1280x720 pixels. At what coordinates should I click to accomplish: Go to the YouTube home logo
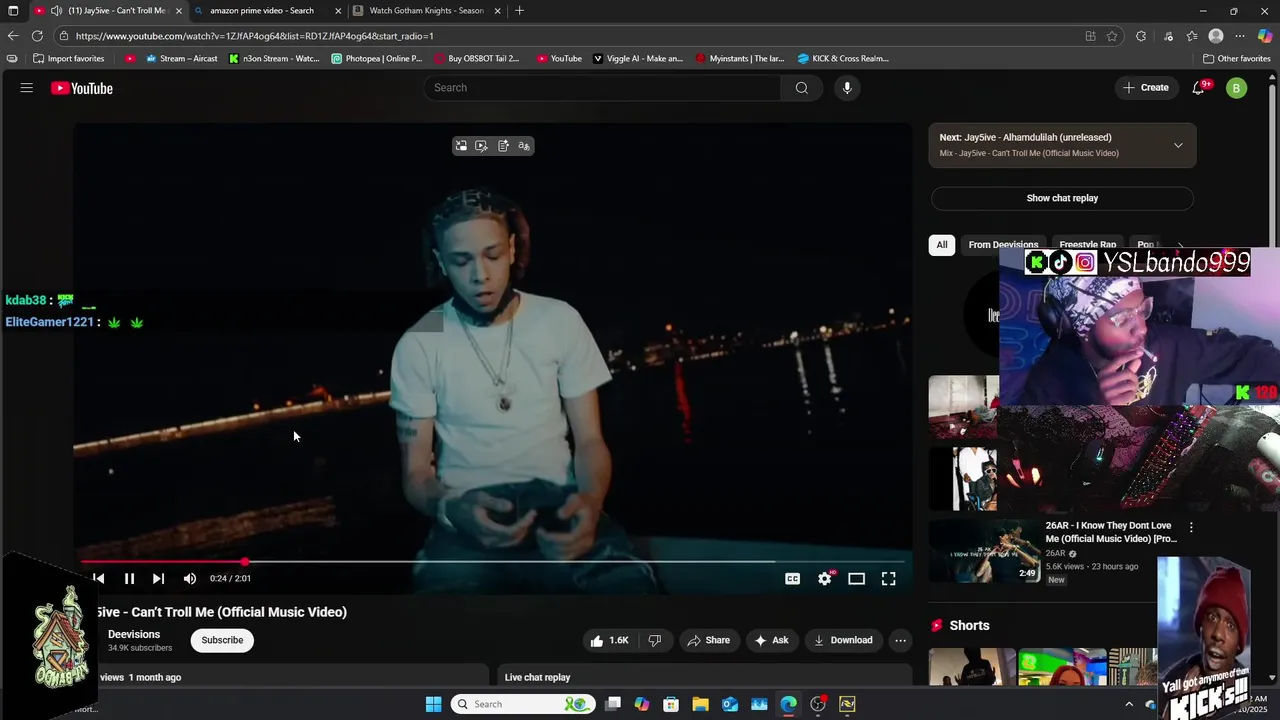point(82,88)
